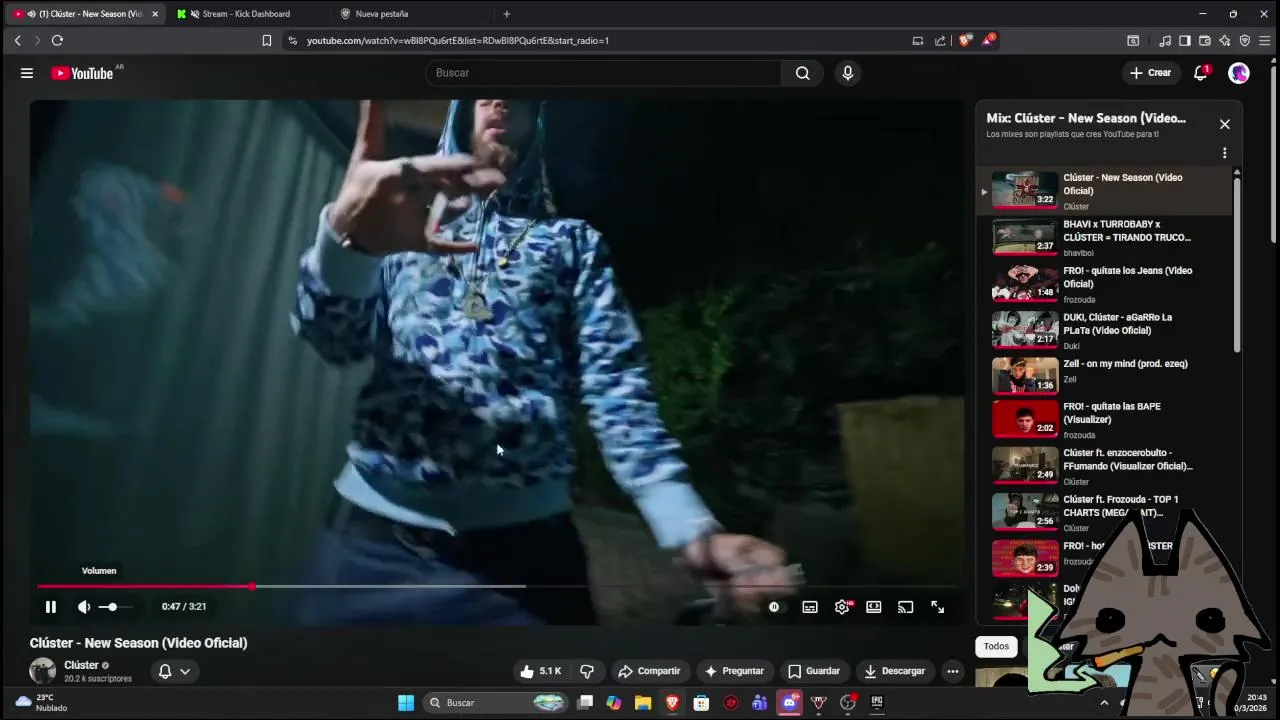1280x720 pixels.
Task: Toggle subtitles with the captions icon
Action: 810,607
